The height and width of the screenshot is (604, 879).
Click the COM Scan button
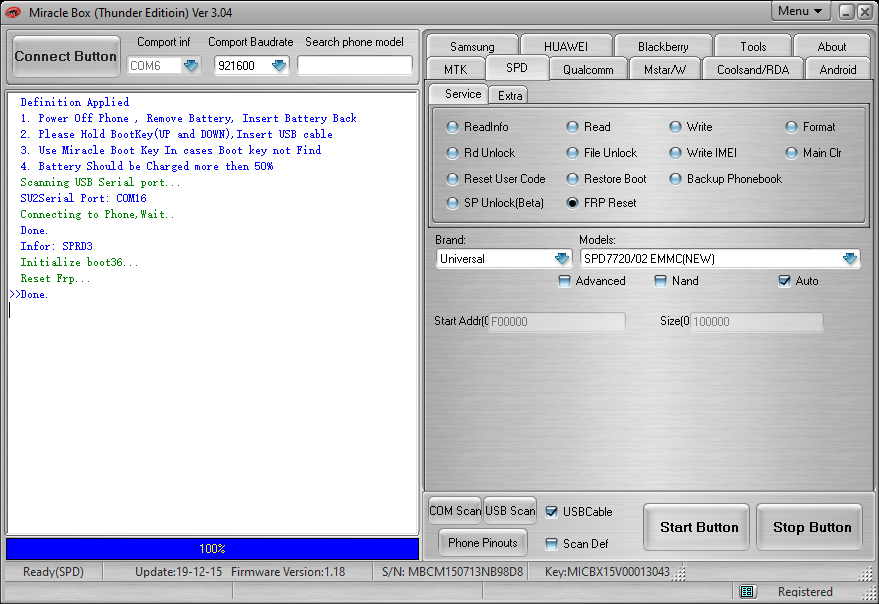tap(455, 511)
